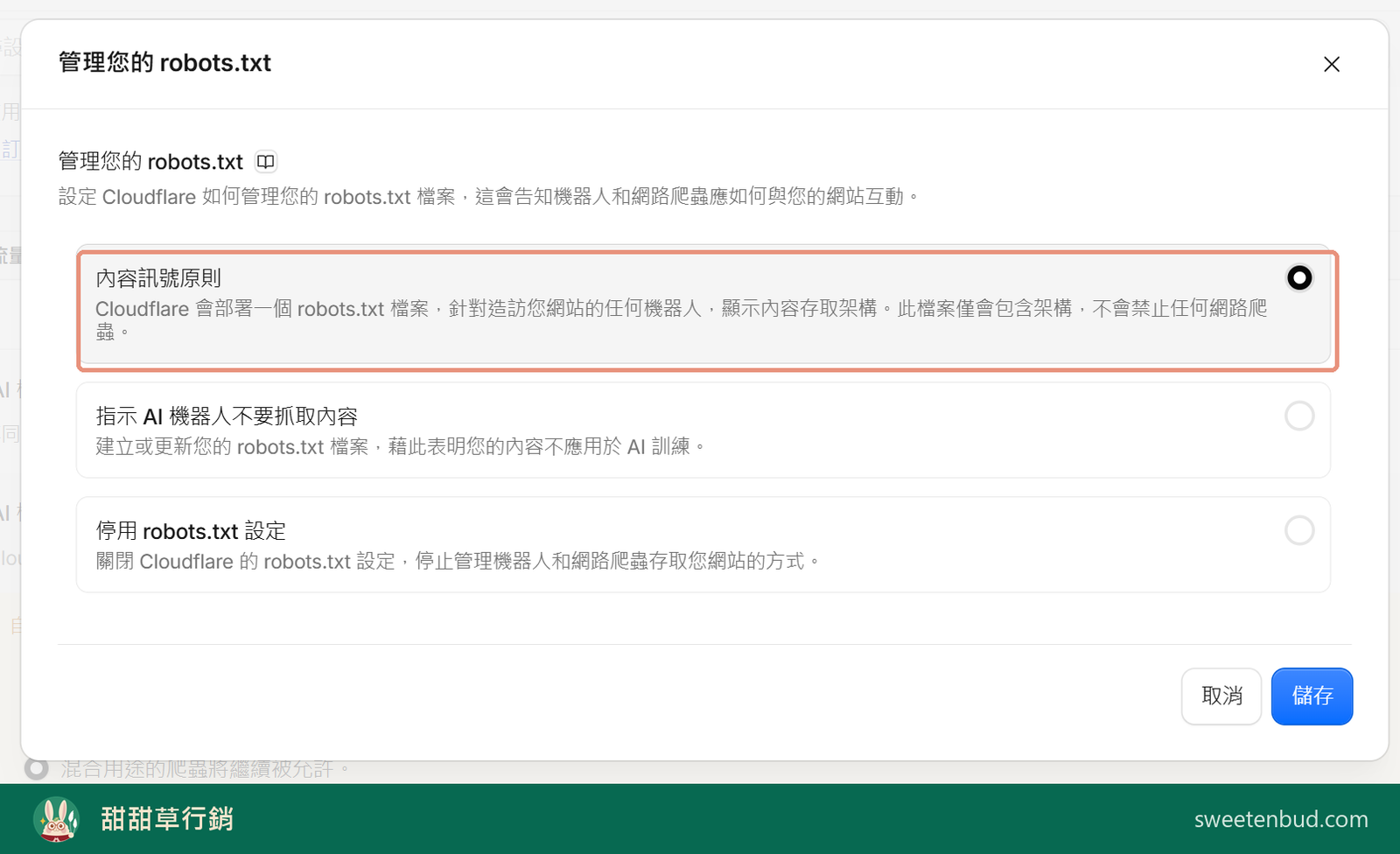
Task: Close the robots.txt management dialog
Action: click(1331, 64)
